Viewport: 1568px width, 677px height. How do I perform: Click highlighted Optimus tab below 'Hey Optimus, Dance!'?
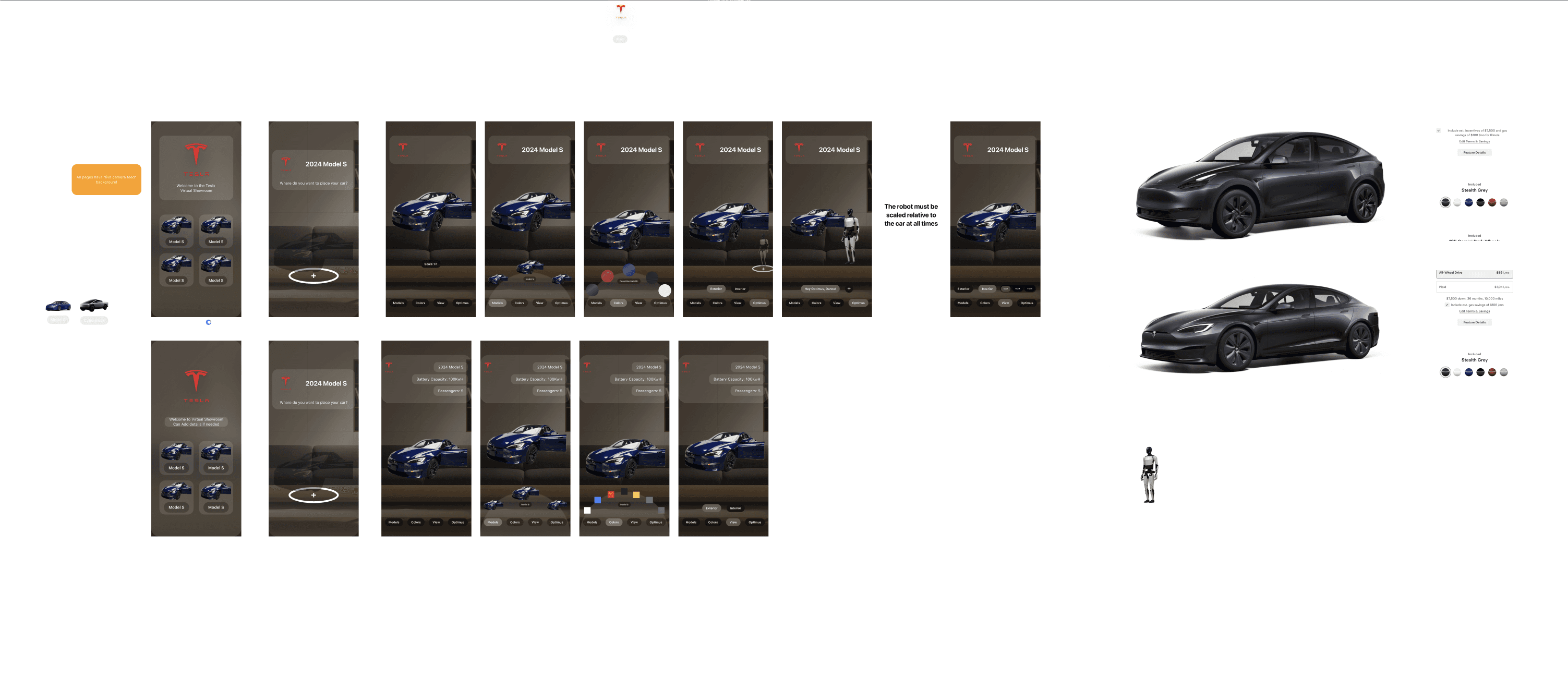coord(858,303)
